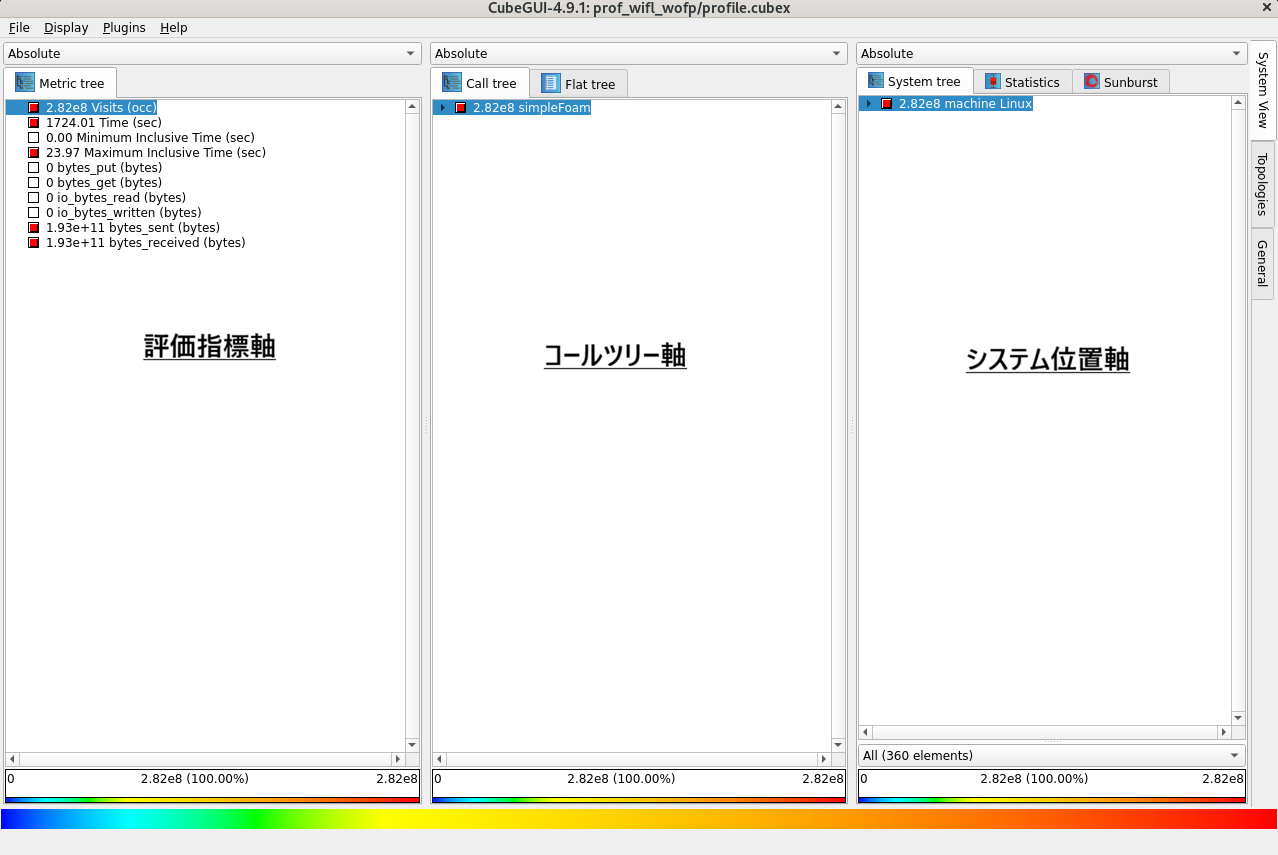Click the rainbow color scale bar
This screenshot has width=1278, height=855.
point(639,819)
